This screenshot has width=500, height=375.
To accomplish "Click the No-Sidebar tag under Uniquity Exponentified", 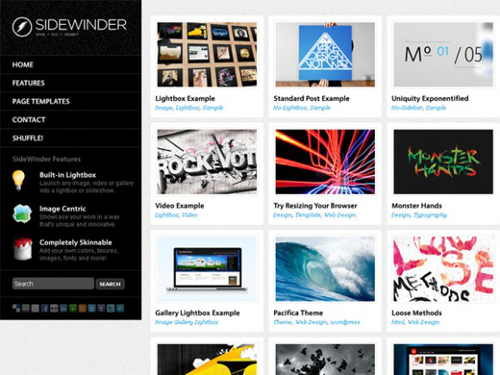I will click(407, 108).
